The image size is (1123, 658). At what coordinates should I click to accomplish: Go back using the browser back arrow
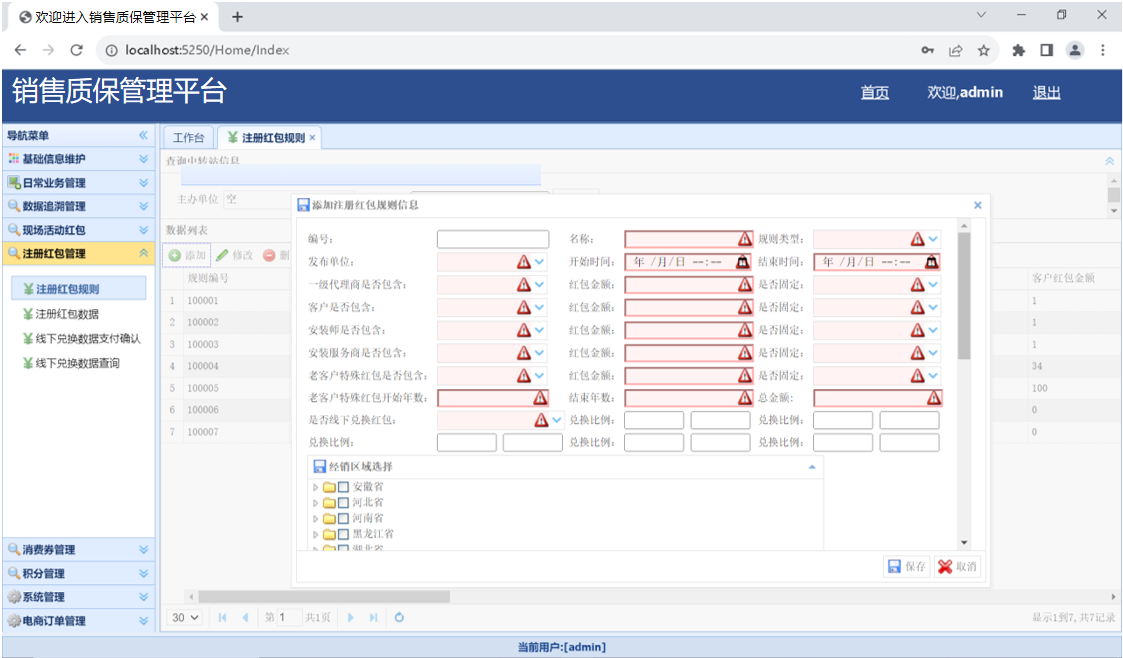coord(20,50)
